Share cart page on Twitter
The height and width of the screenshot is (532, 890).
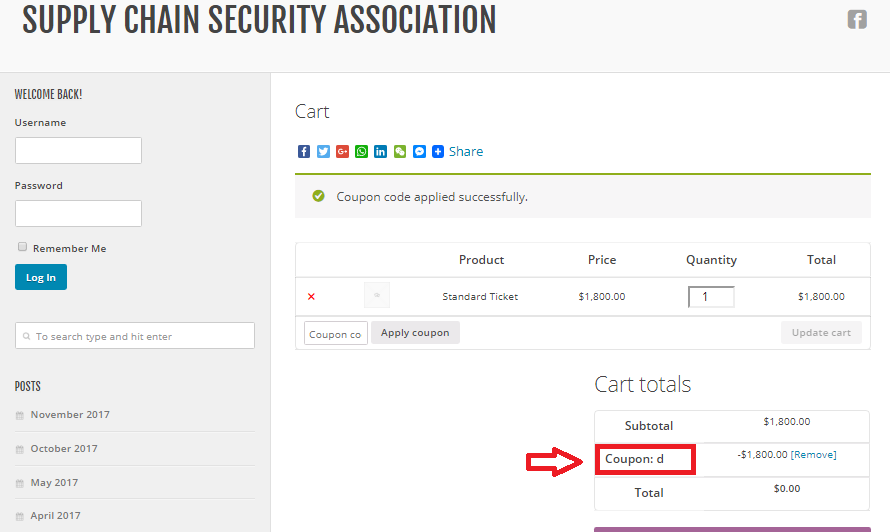(x=323, y=152)
